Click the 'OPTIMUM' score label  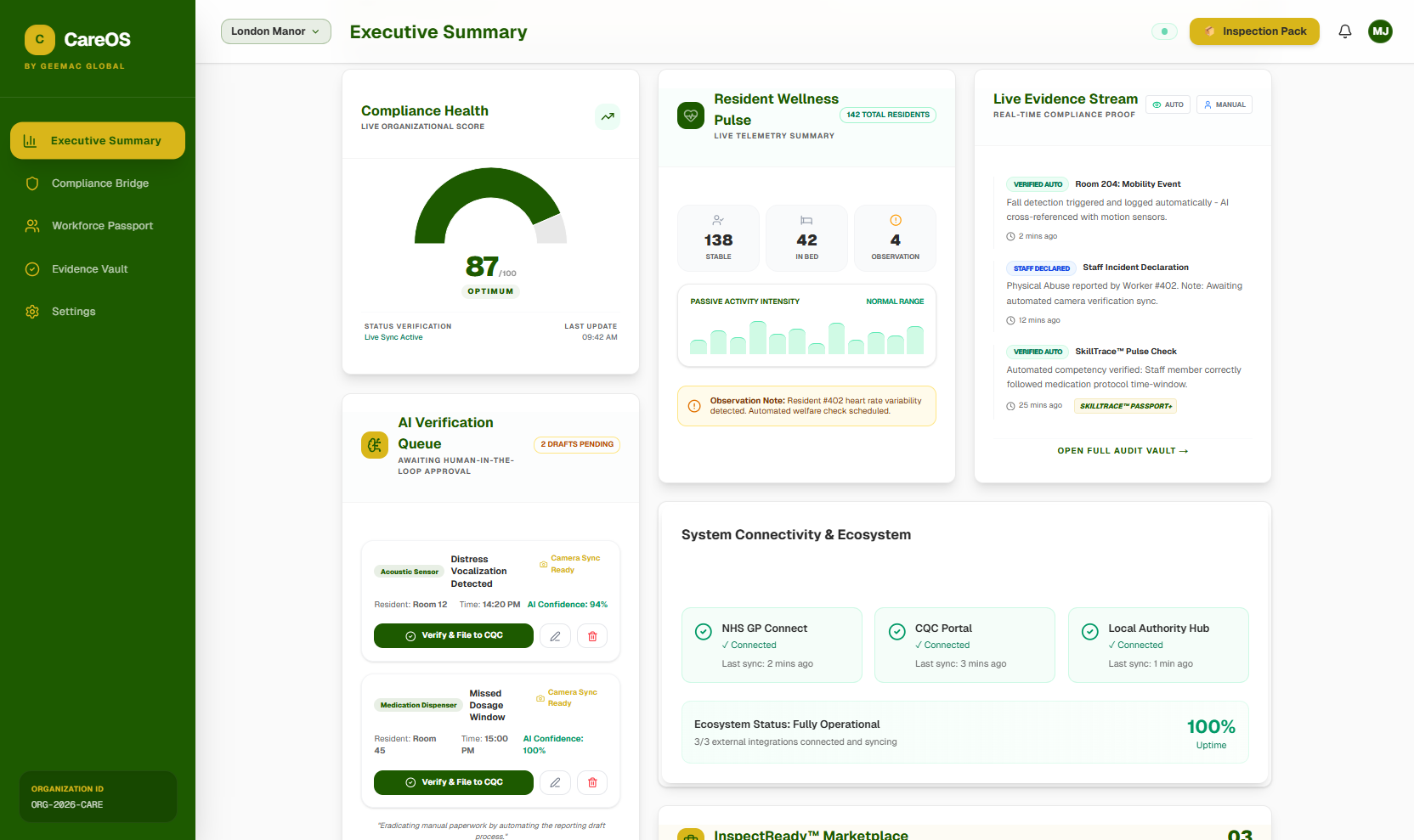tap(490, 291)
